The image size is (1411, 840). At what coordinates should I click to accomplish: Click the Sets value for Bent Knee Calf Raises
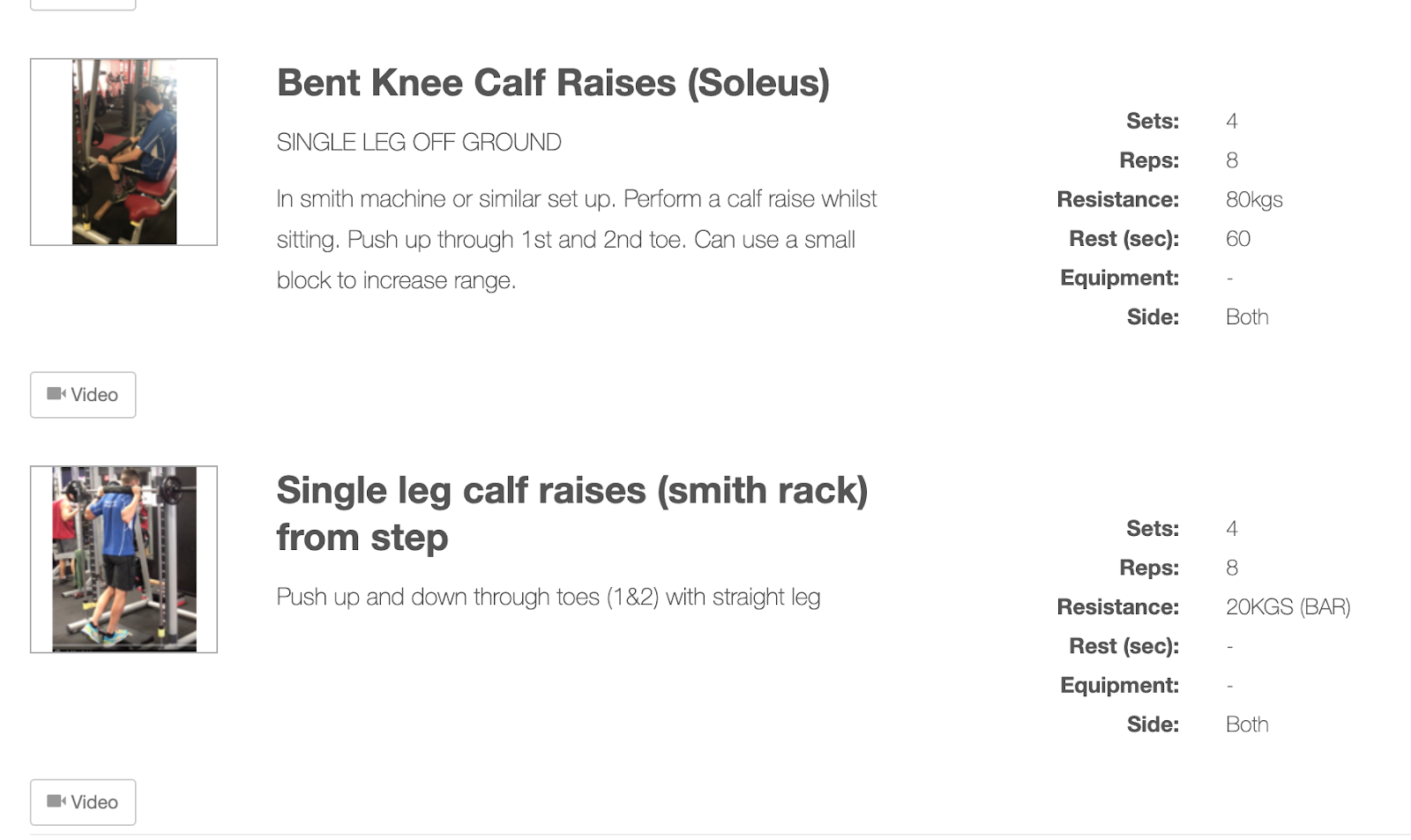click(x=1231, y=121)
